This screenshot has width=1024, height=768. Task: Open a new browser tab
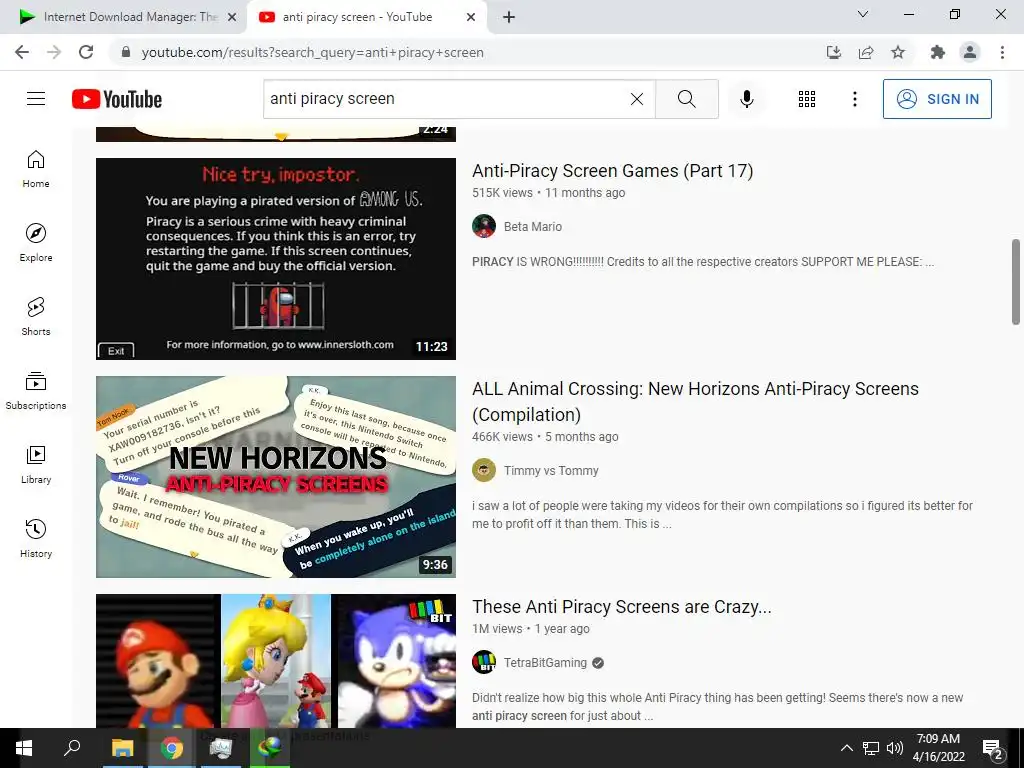[509, 18]
